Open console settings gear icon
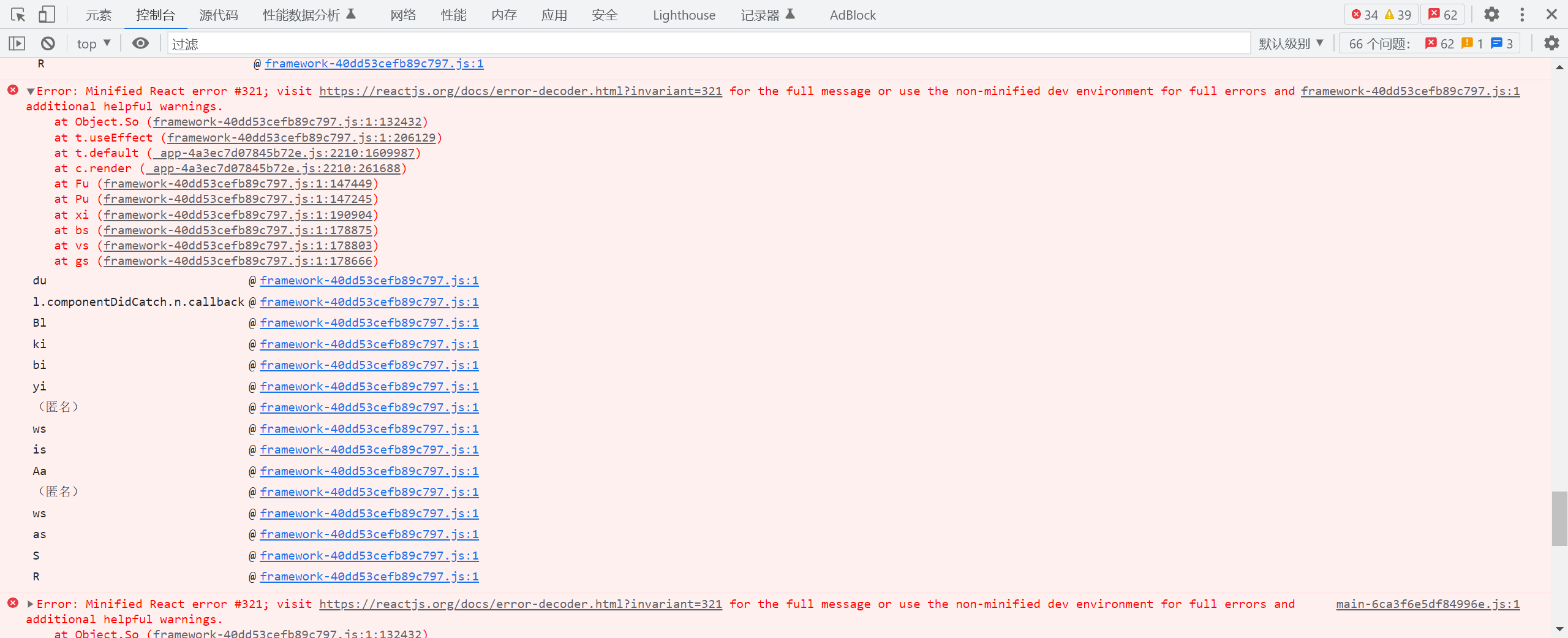Image resolution: width=1568 pixels, height=638 pixels. (1551, 44)
